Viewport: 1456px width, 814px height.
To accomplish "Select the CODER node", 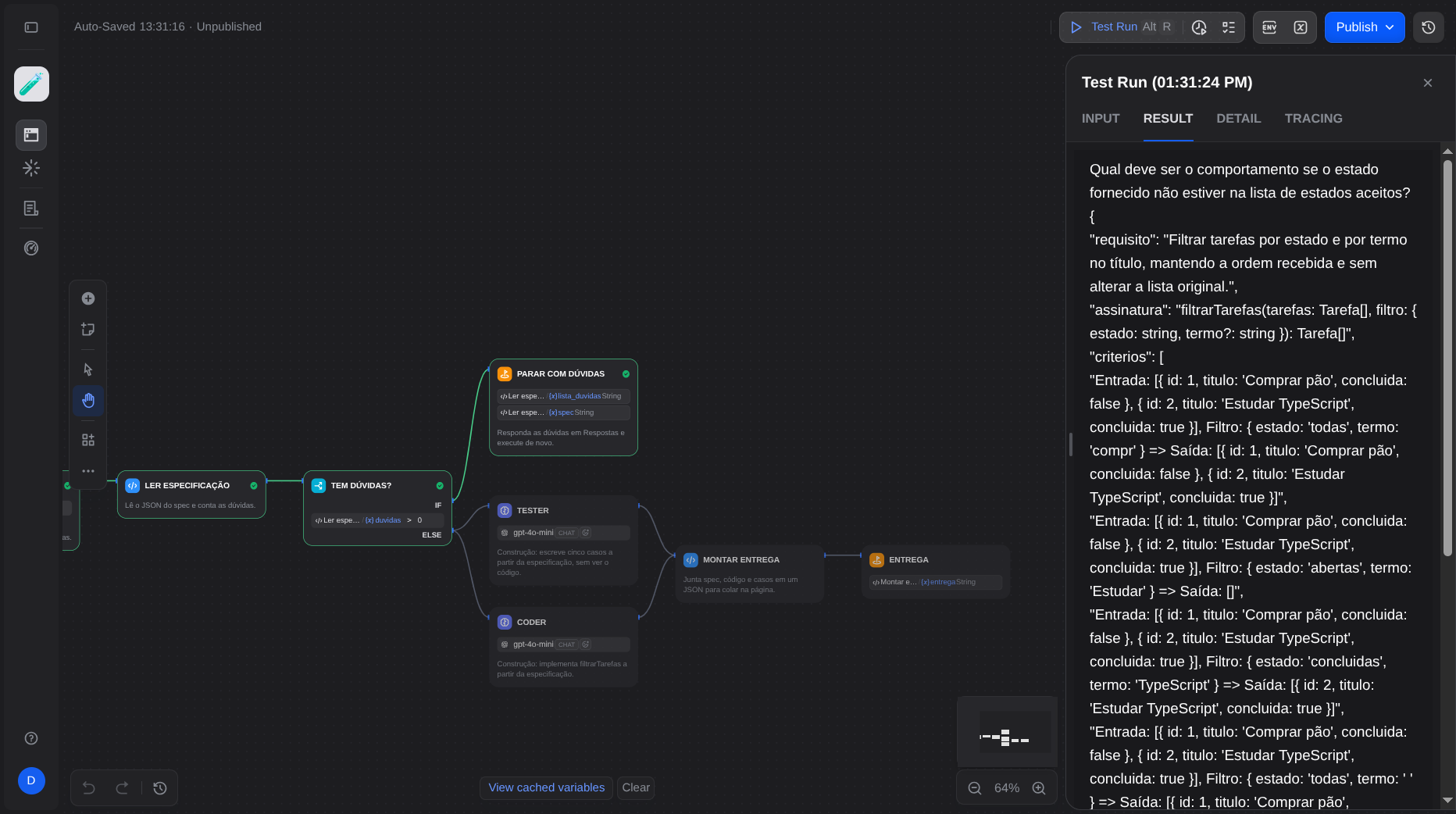I will point(563,647).
